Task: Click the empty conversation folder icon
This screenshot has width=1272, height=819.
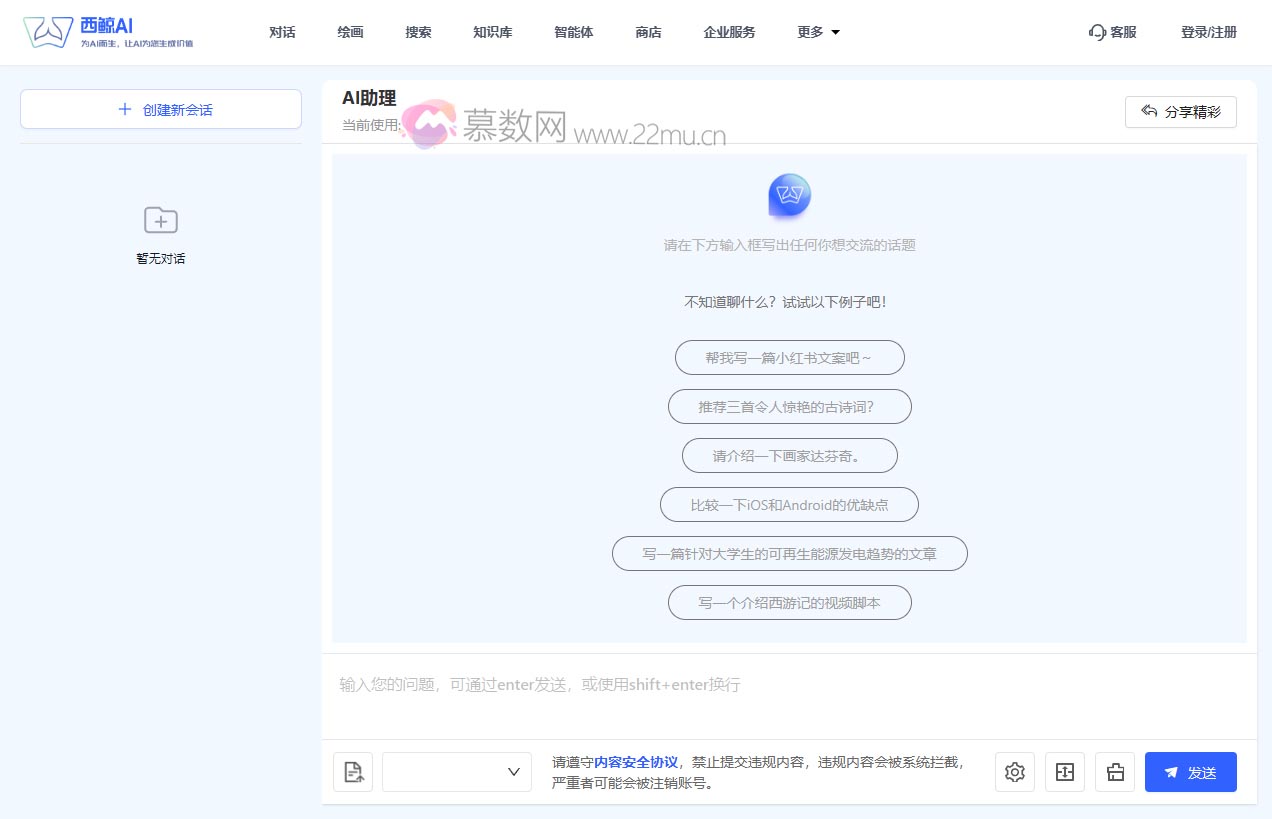Action: (x=160, y=220)
